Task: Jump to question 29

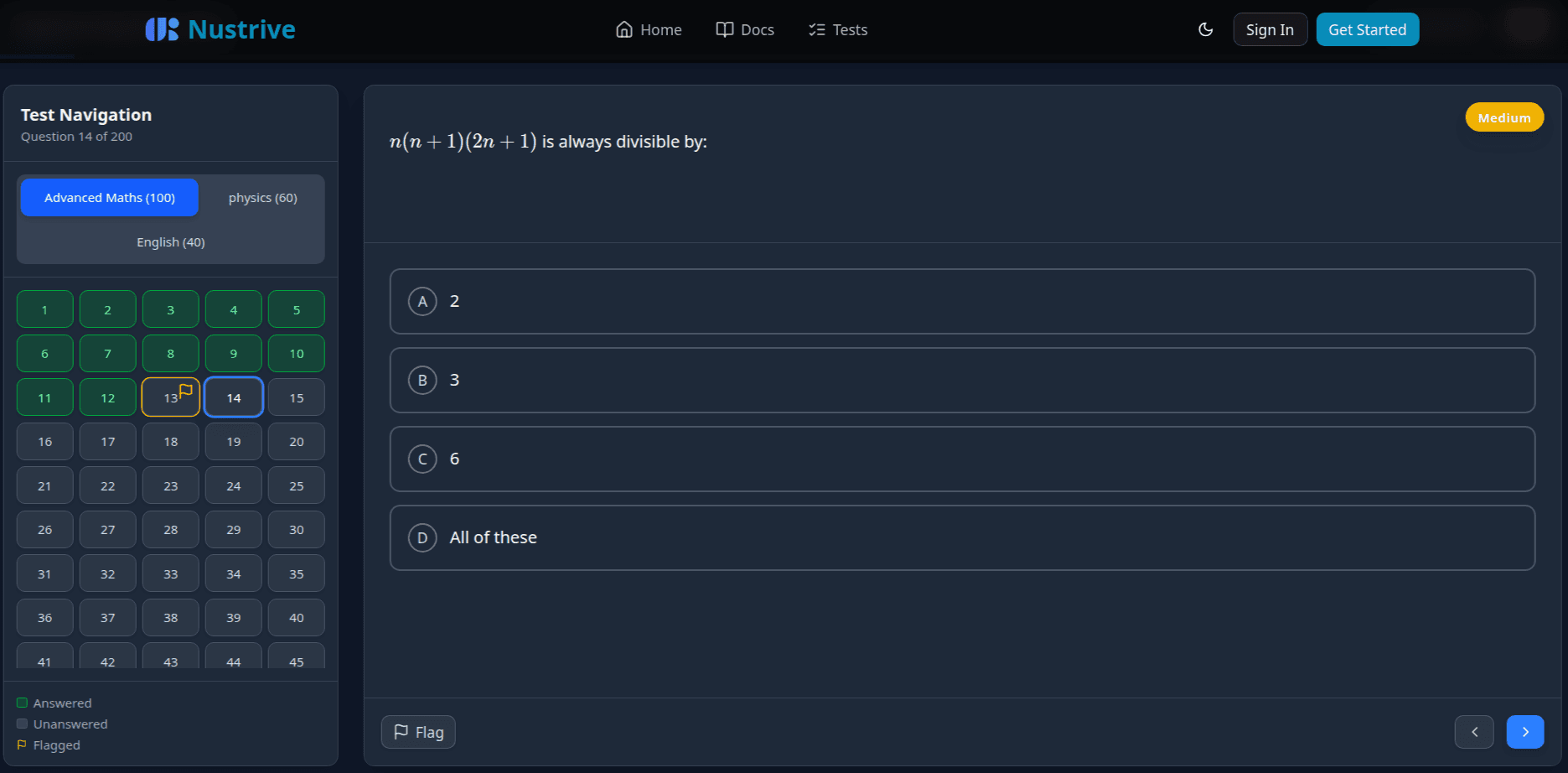Action: (233, 530)
